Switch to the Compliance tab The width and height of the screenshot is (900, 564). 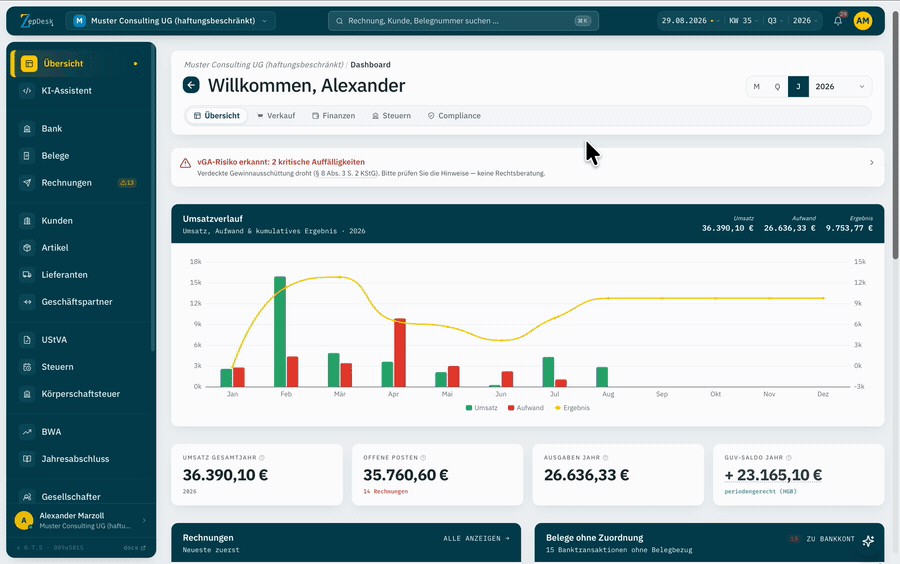(x=454, y=116)
